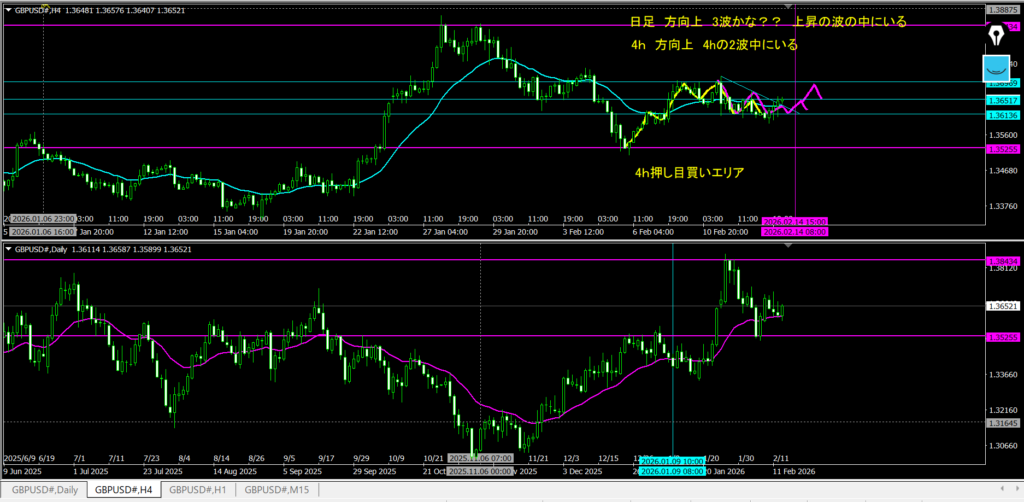Image resolution: width=1024 pixels, height=502 pixels.
Task: Select the GBPUSD#,H4 tab
Action: (x=122, y=490)
